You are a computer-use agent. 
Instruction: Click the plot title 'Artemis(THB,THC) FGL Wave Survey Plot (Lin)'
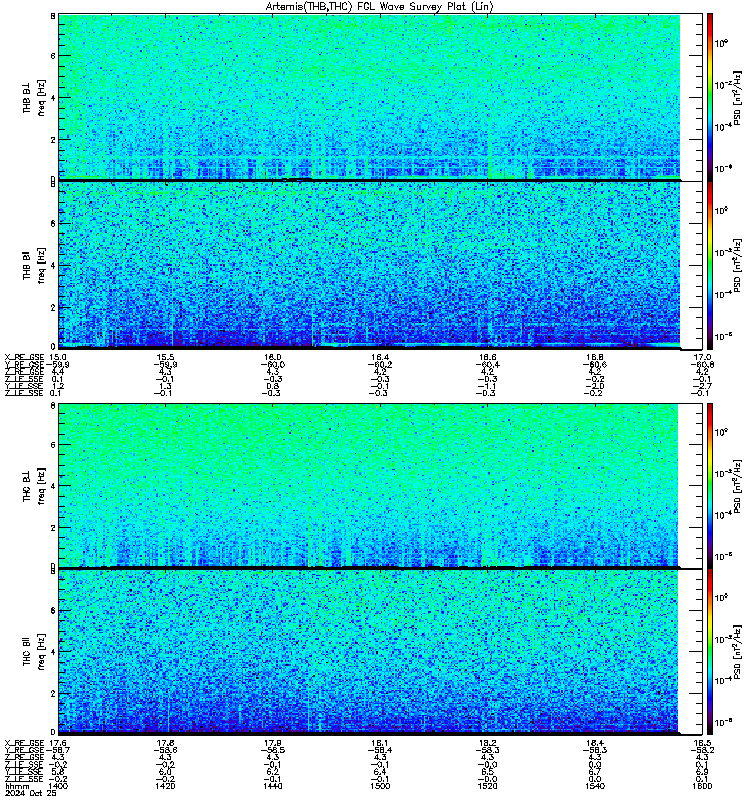tap(380, 7)
